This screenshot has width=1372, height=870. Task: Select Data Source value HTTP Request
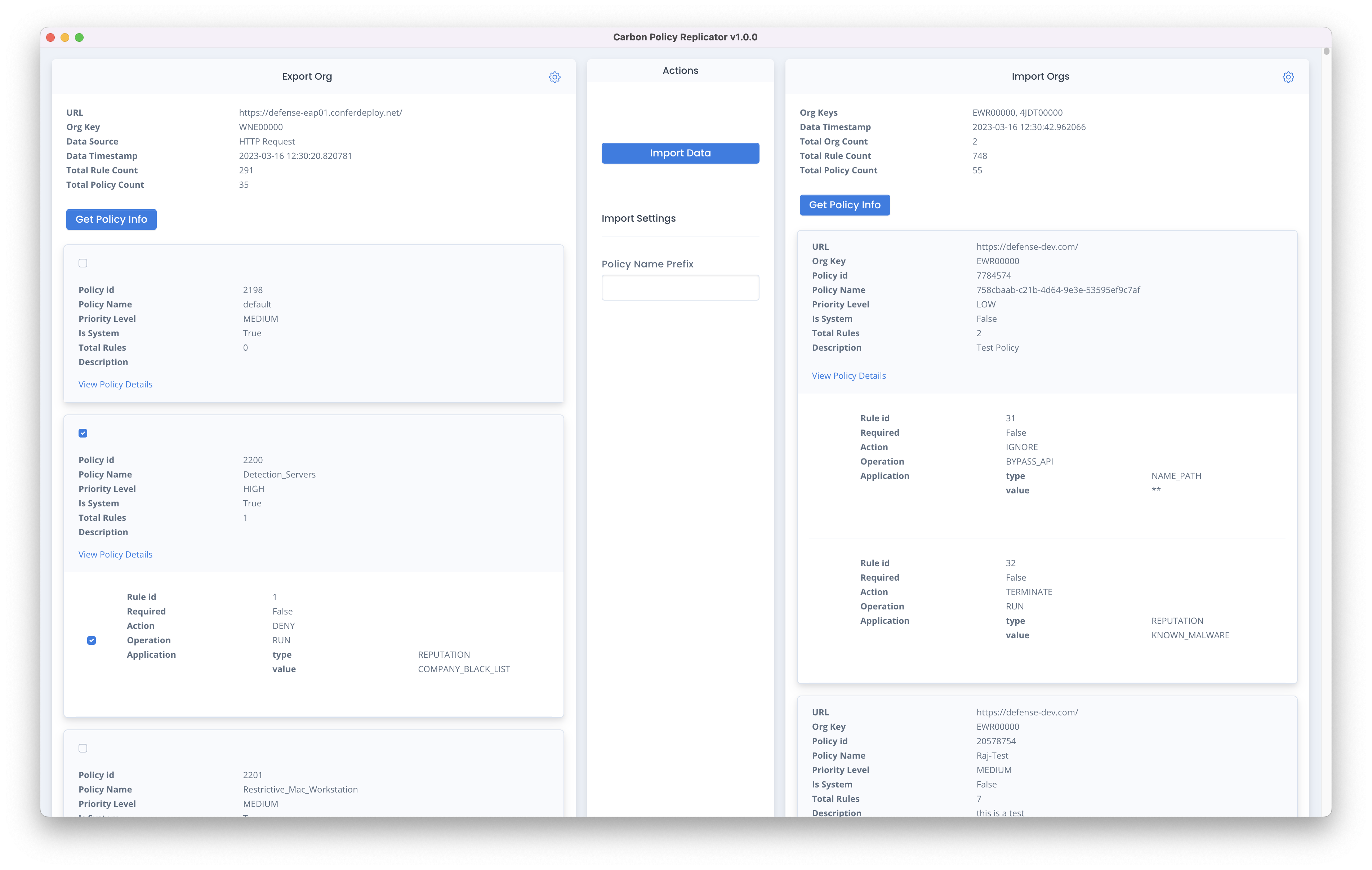pos(267,141)
